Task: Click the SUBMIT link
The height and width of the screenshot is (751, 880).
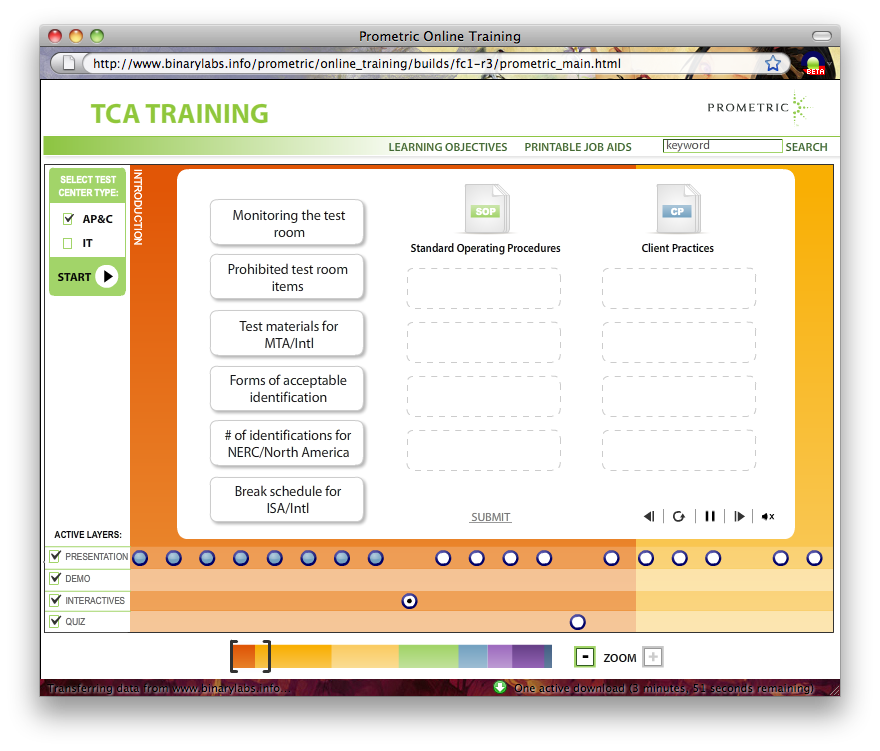Action: point(491,517)
